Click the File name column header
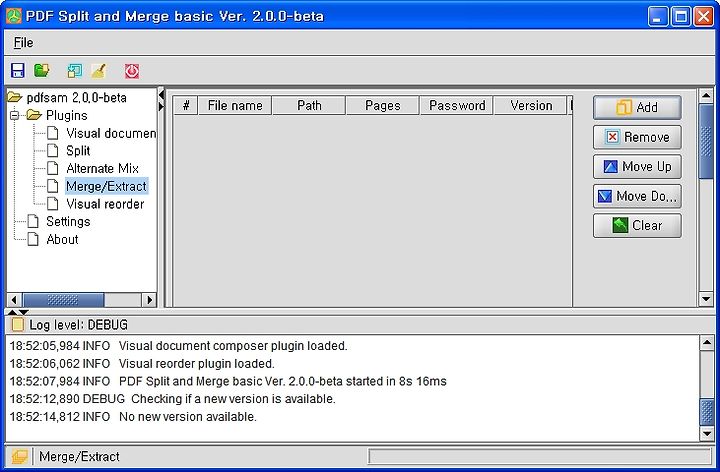Image resolution: width=720 pixels, height=472 pixels. [x=235, y=106]
